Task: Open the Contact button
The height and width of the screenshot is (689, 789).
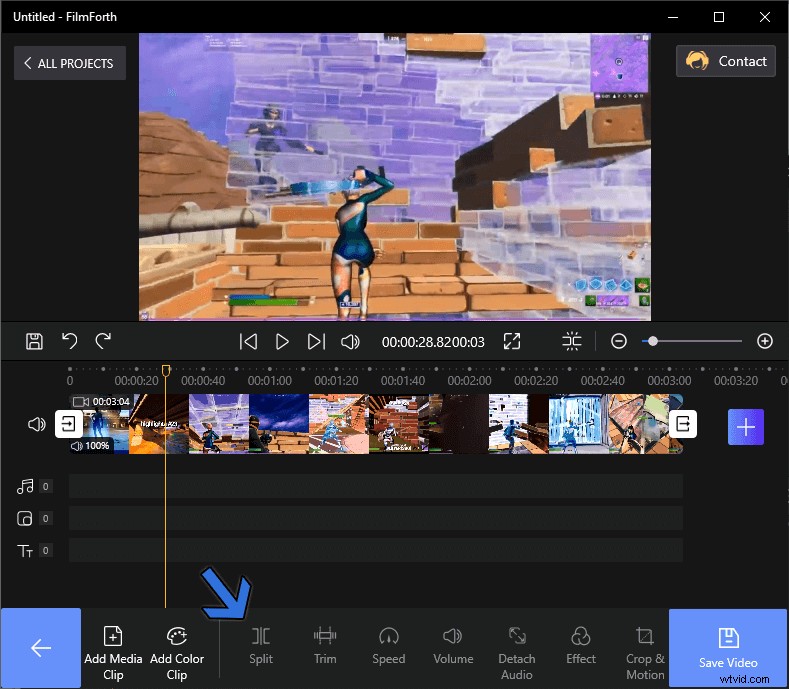Action: click(726, 61)
